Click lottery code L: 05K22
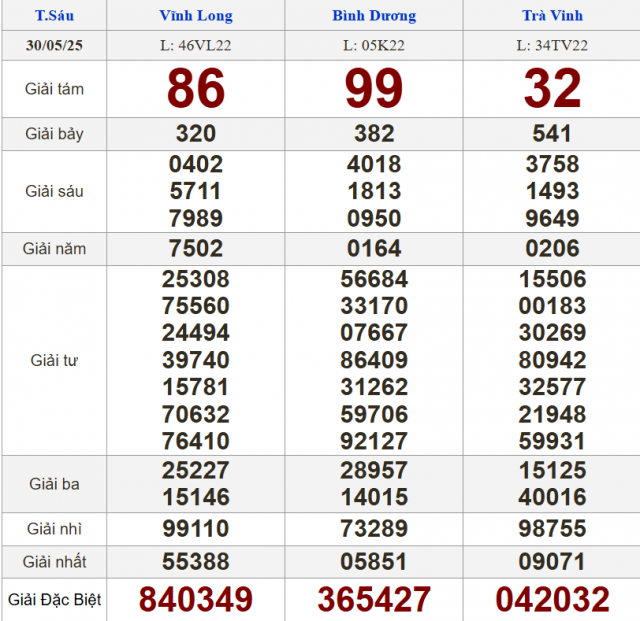The width and height of the screenshot is (640, 621). pyautogui.click(x=374, y=45)
